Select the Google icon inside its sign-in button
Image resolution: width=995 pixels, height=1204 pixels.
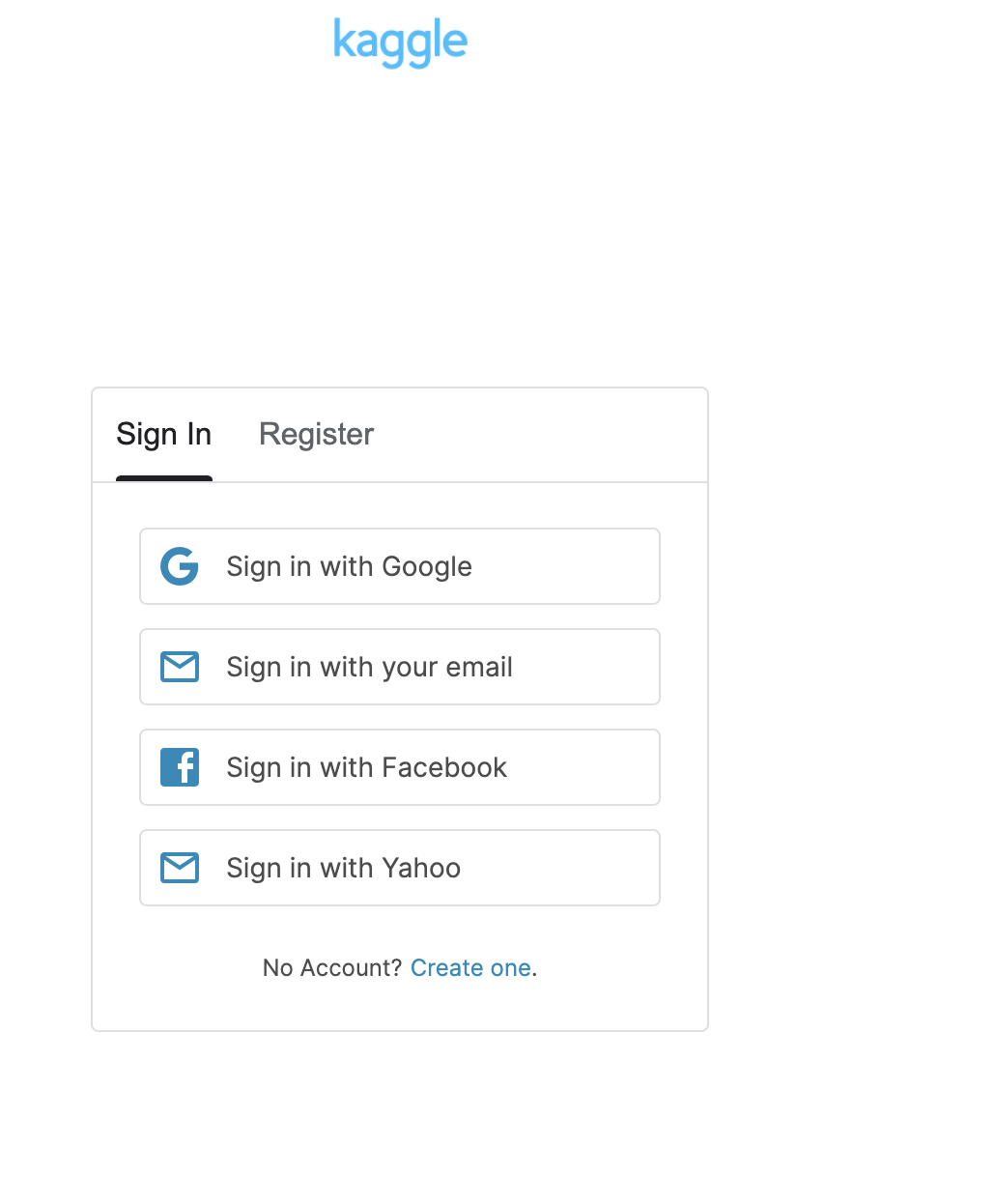click(180, 567)
